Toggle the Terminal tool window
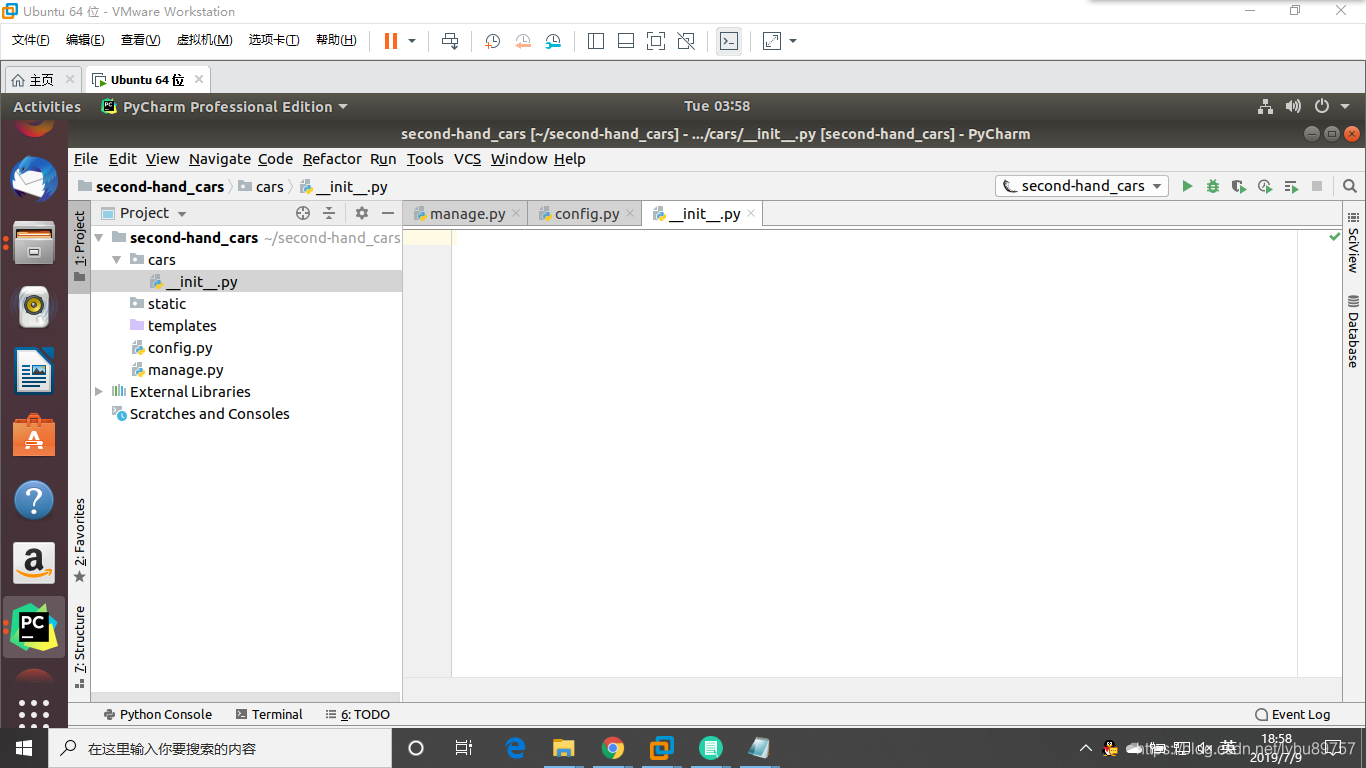Screen dimensions: 1366x768 click(x=269, y=714)
